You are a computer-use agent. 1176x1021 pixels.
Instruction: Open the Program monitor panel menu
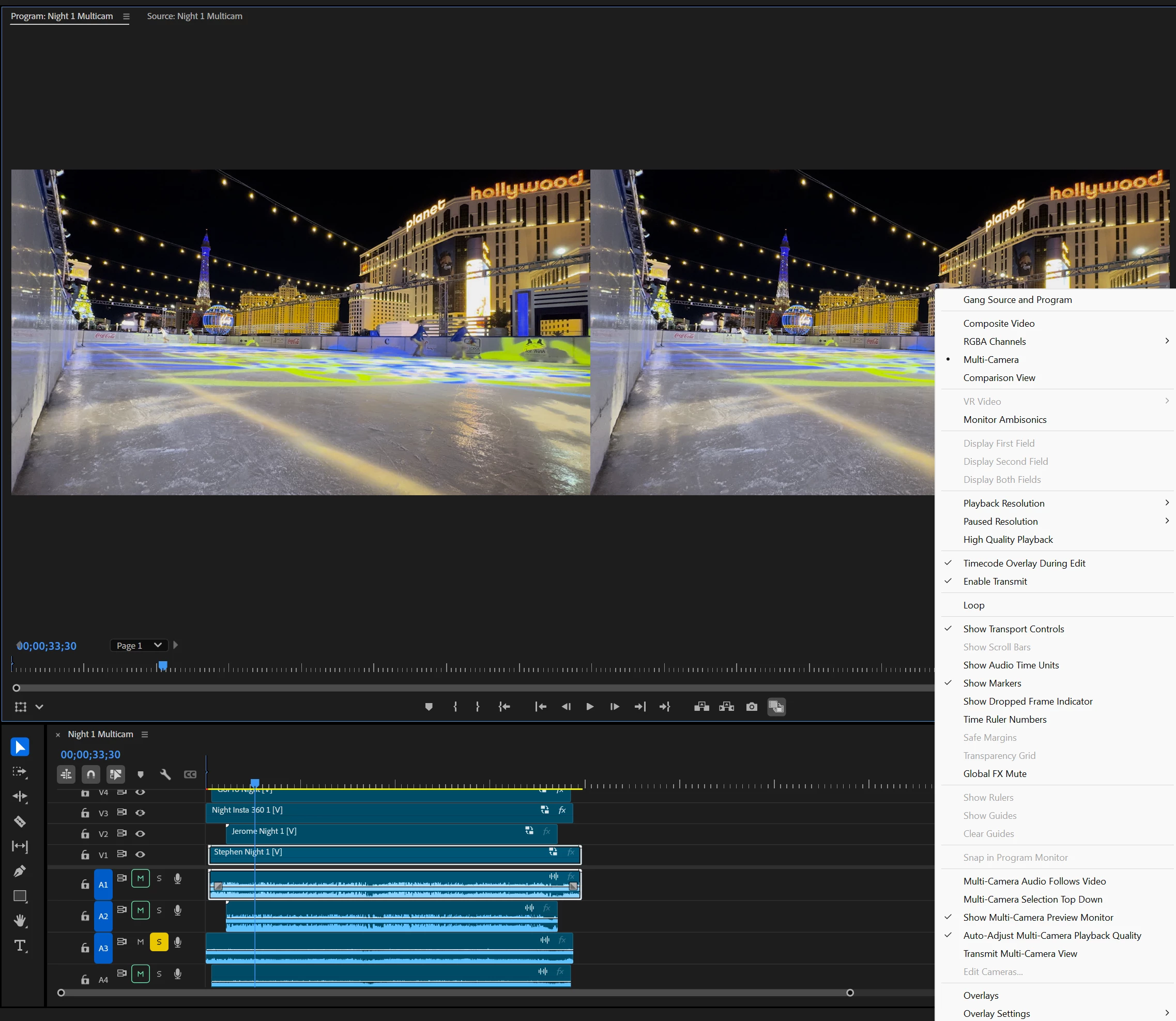tap(127, 17)
